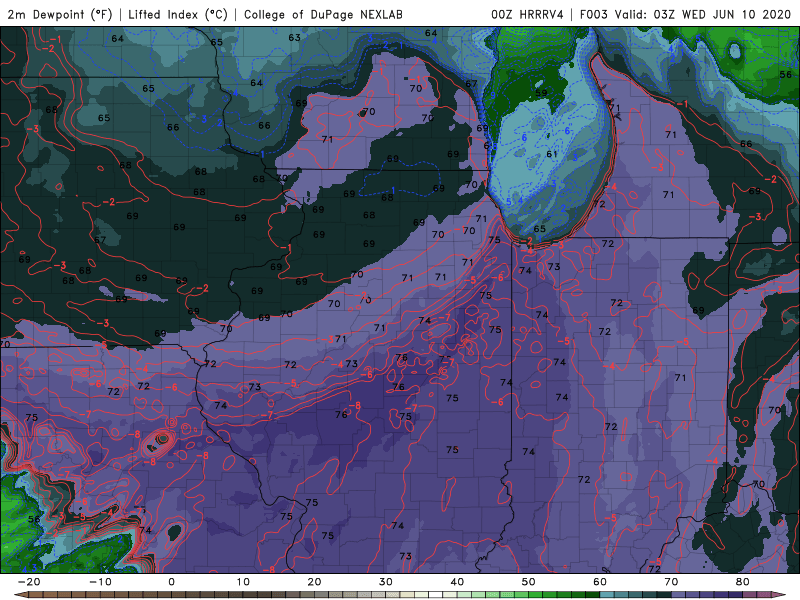
Task: Click the "-10" color bar label
Action: pyautogui.click(x=100, y=582)
